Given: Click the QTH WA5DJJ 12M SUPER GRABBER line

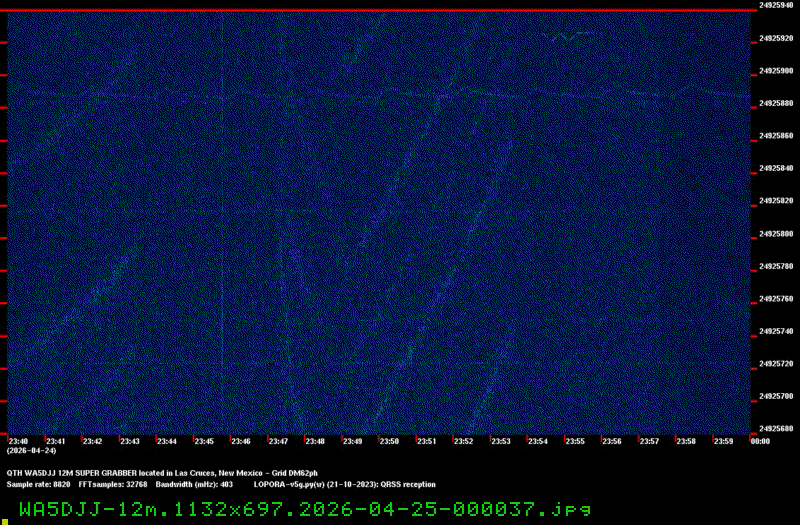Looking at the screenshot, I should click(162, 473).
